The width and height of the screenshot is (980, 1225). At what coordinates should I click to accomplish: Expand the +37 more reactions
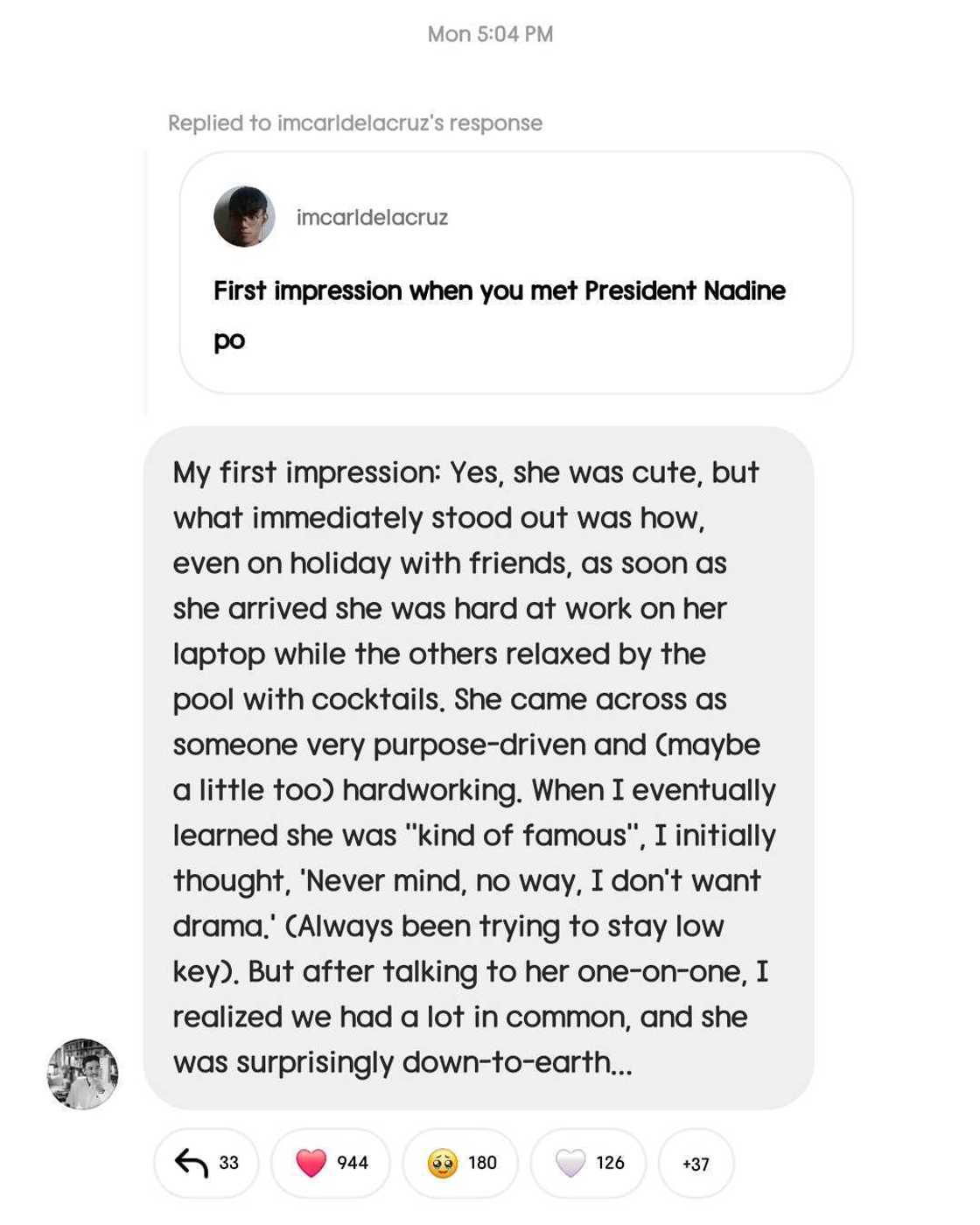[696, 1164]
